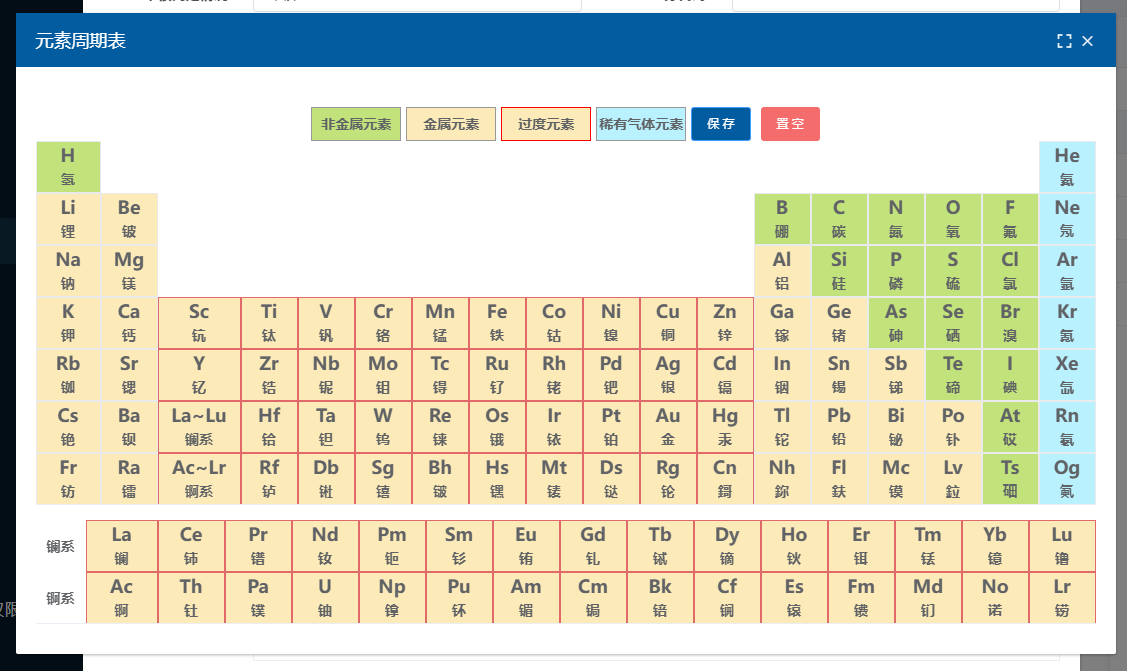Choose the Pu 钚 element

(x=459, y=598)
